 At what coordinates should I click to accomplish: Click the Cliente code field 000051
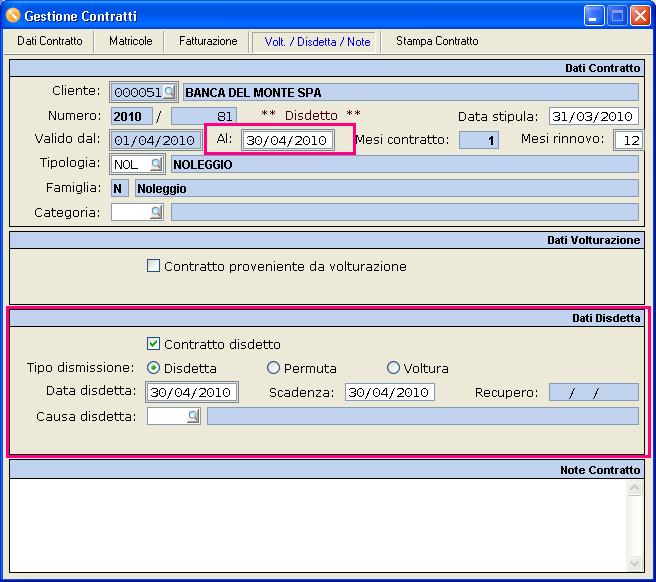tap(137, 92)
